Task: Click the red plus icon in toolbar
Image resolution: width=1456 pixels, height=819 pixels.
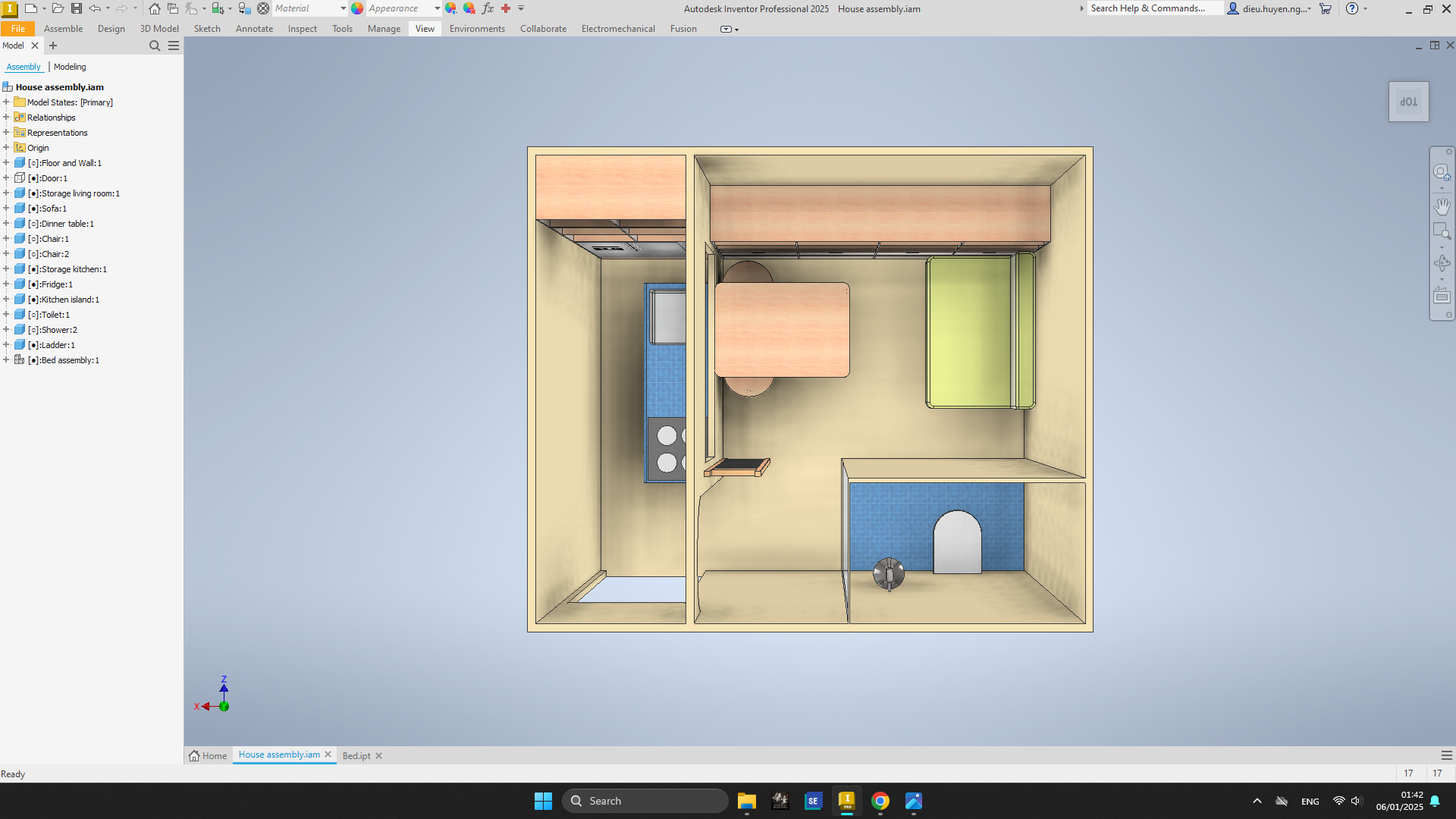Action: click(506, 8)
